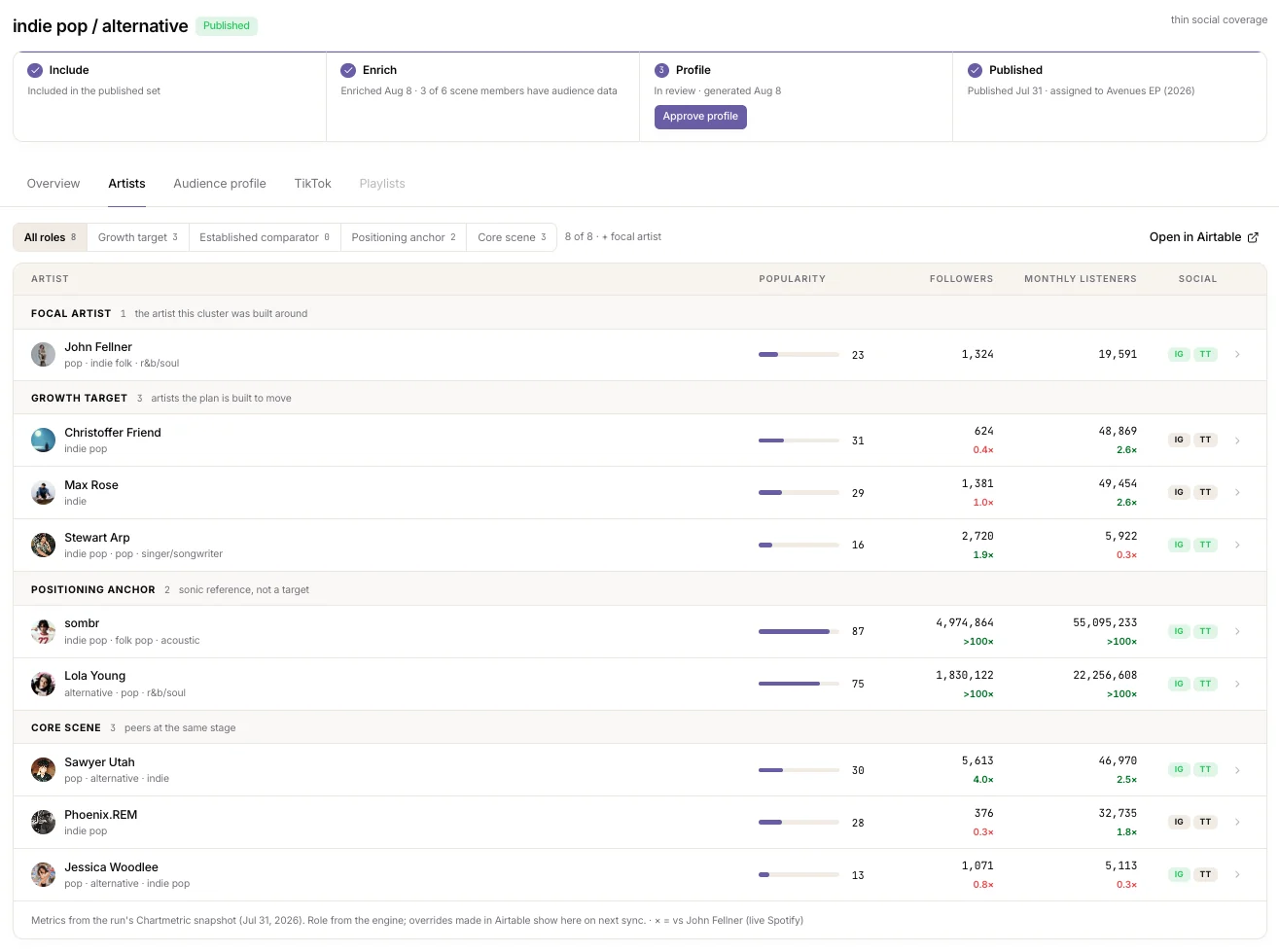Screen dimensions: 1279x952
Task: Click the Published status badge
Action: [227, 26]
